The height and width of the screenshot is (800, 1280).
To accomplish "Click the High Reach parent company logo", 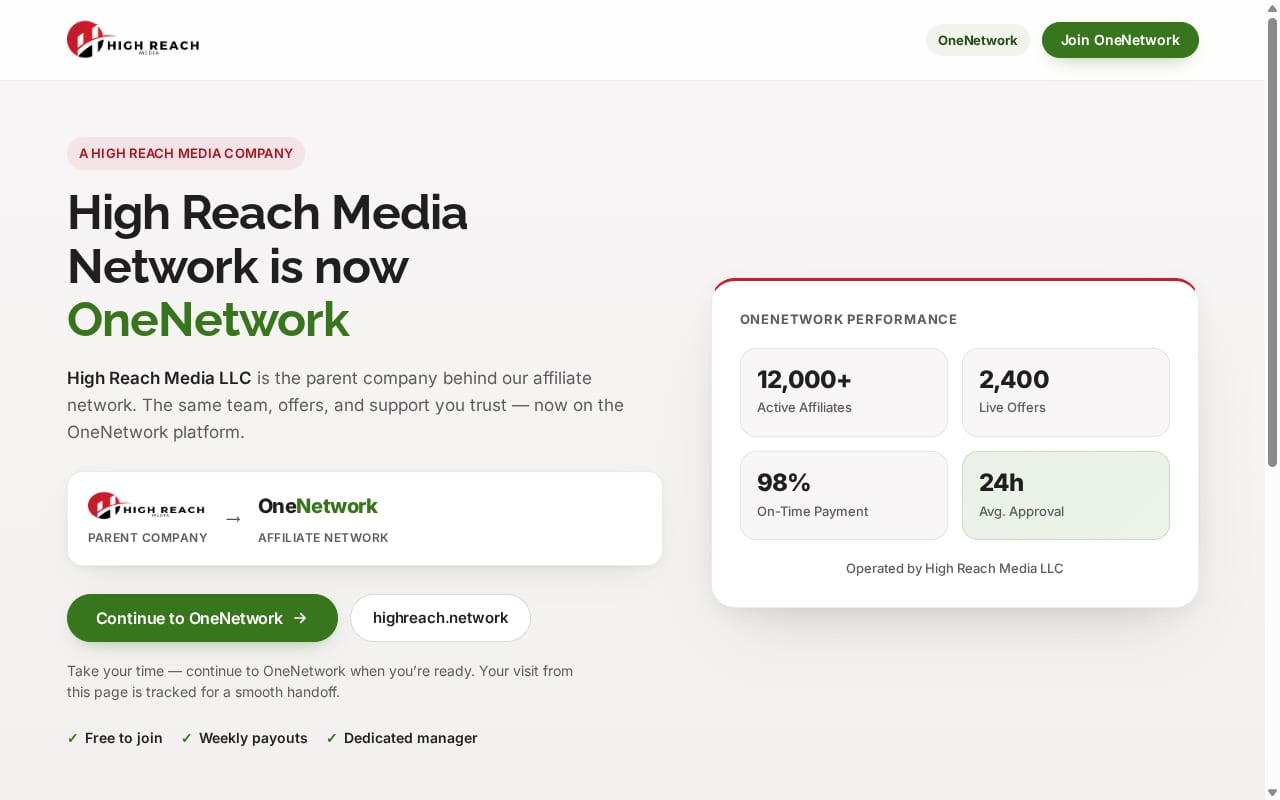I will (146, 506).
